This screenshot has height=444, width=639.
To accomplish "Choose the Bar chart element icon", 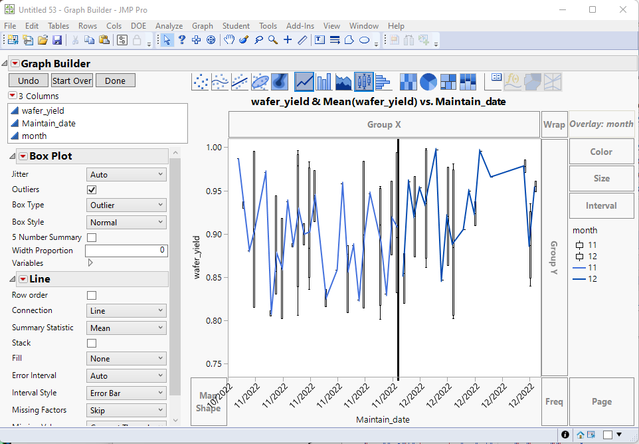I will [325, 81].
